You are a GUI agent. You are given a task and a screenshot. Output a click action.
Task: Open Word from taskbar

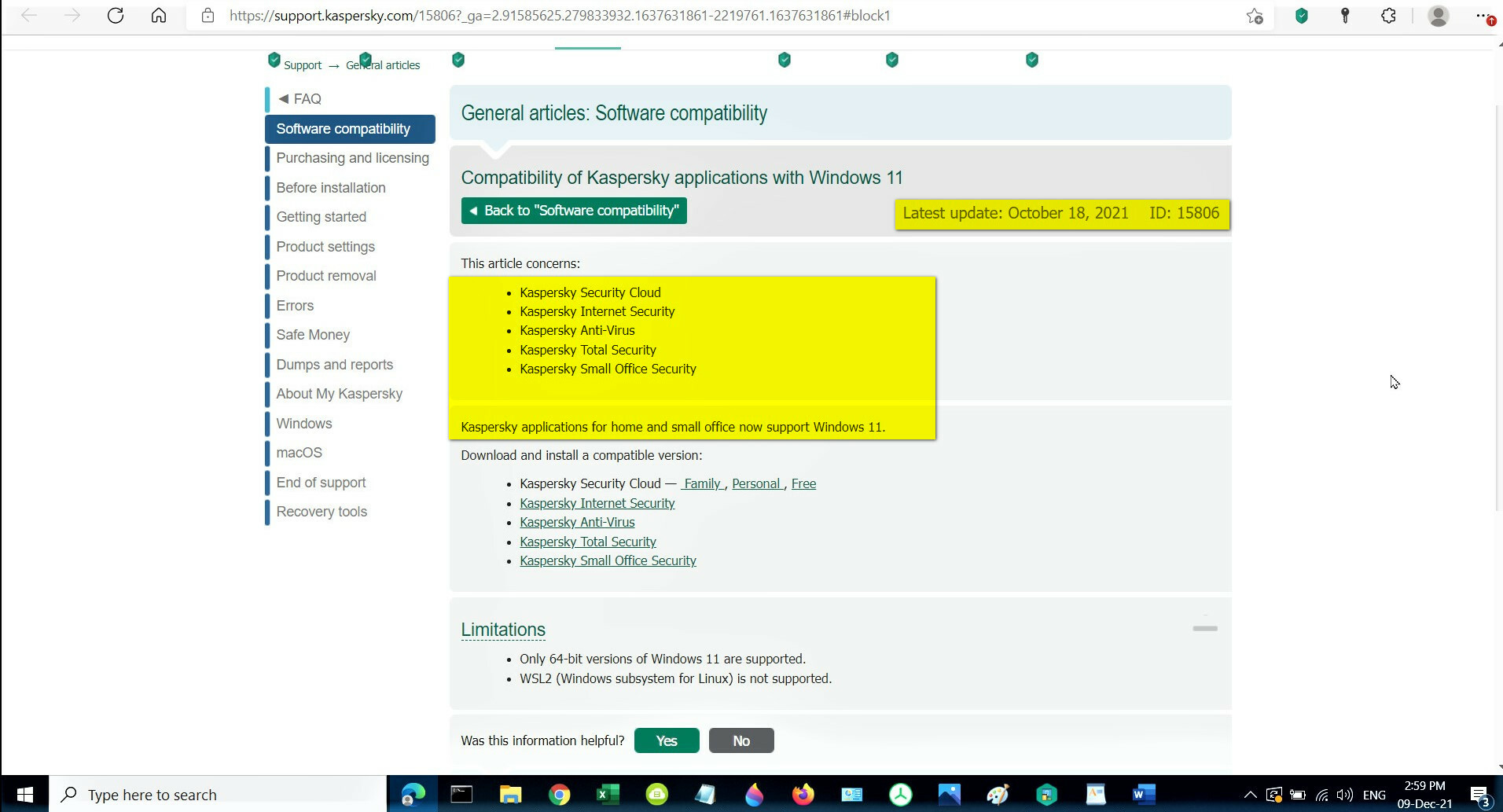click(1144, 795)
